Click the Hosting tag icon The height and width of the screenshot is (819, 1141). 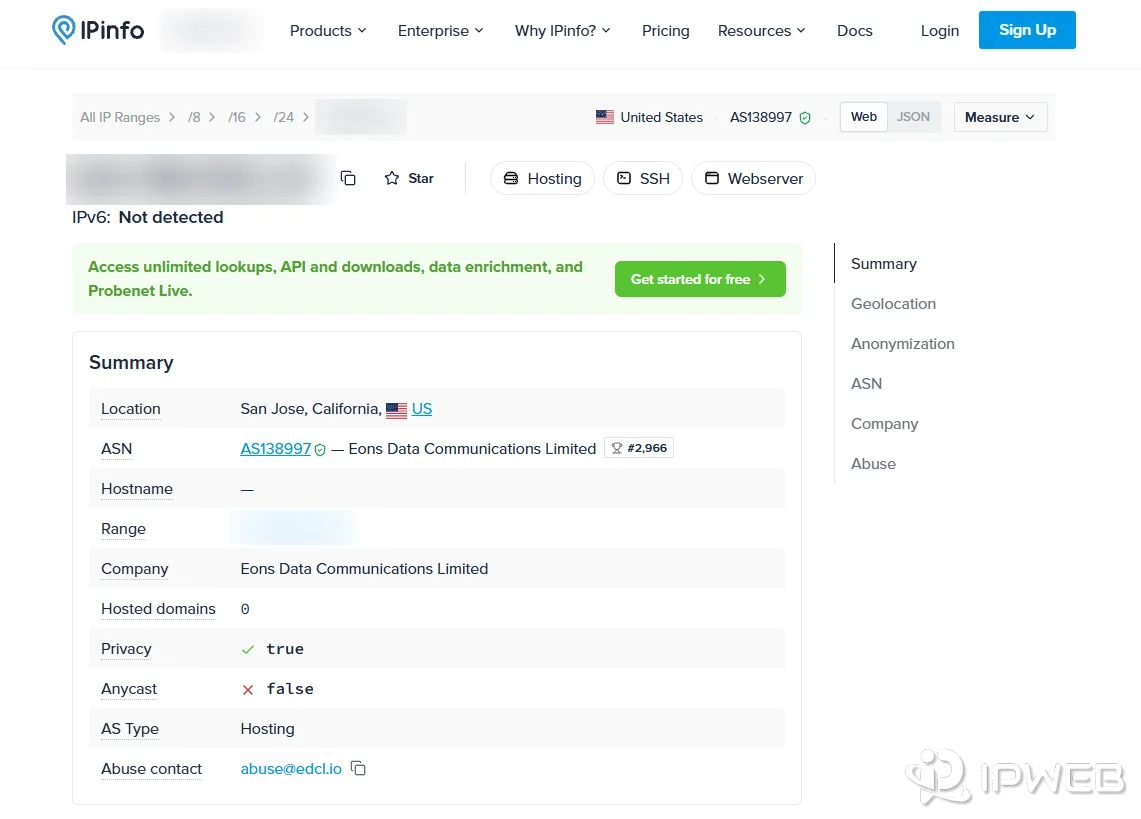(511, 178)
